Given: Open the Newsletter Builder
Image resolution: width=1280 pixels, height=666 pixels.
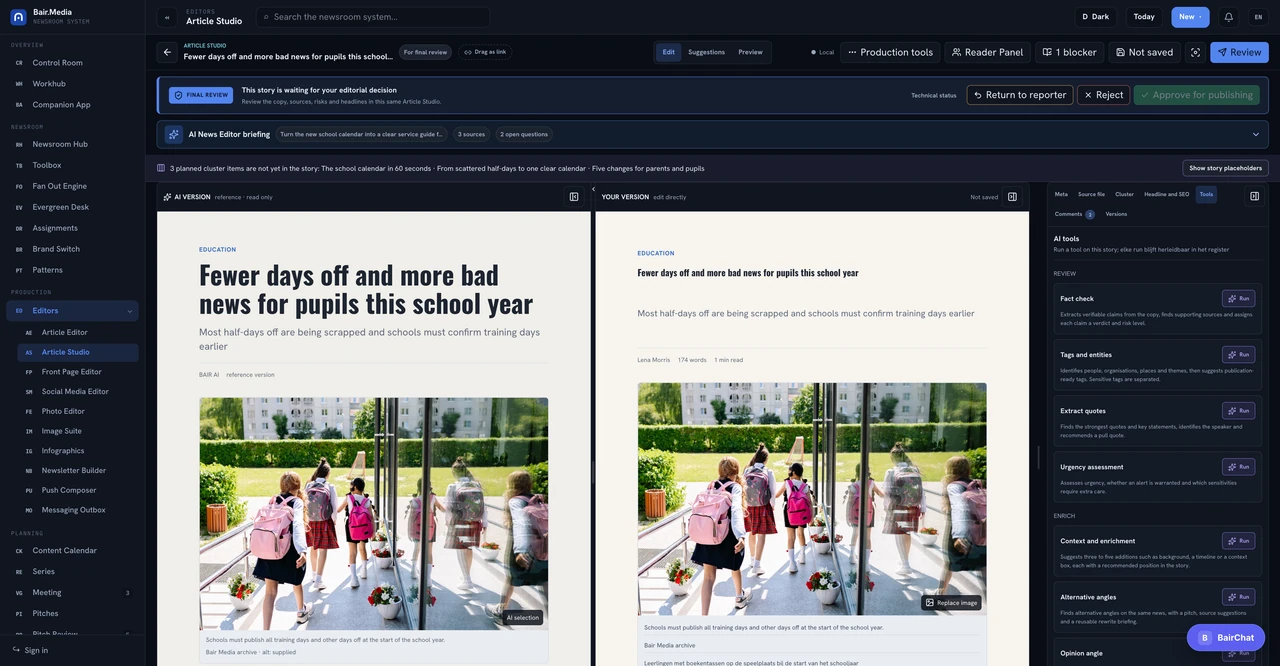Looking at the screenshot, I should [x=78, y=470].
